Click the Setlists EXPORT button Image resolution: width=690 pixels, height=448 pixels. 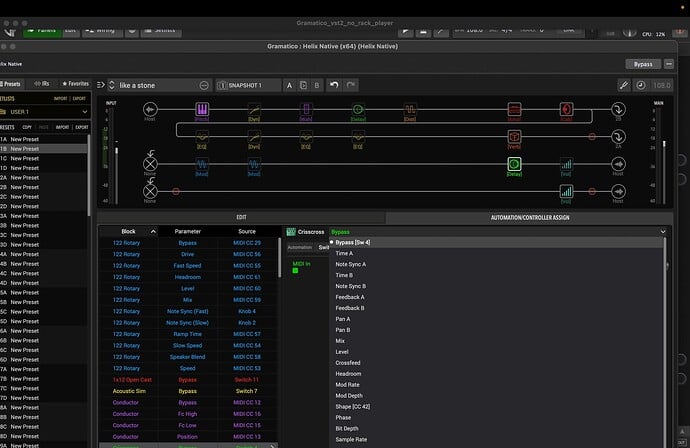[x=79, y=99]
